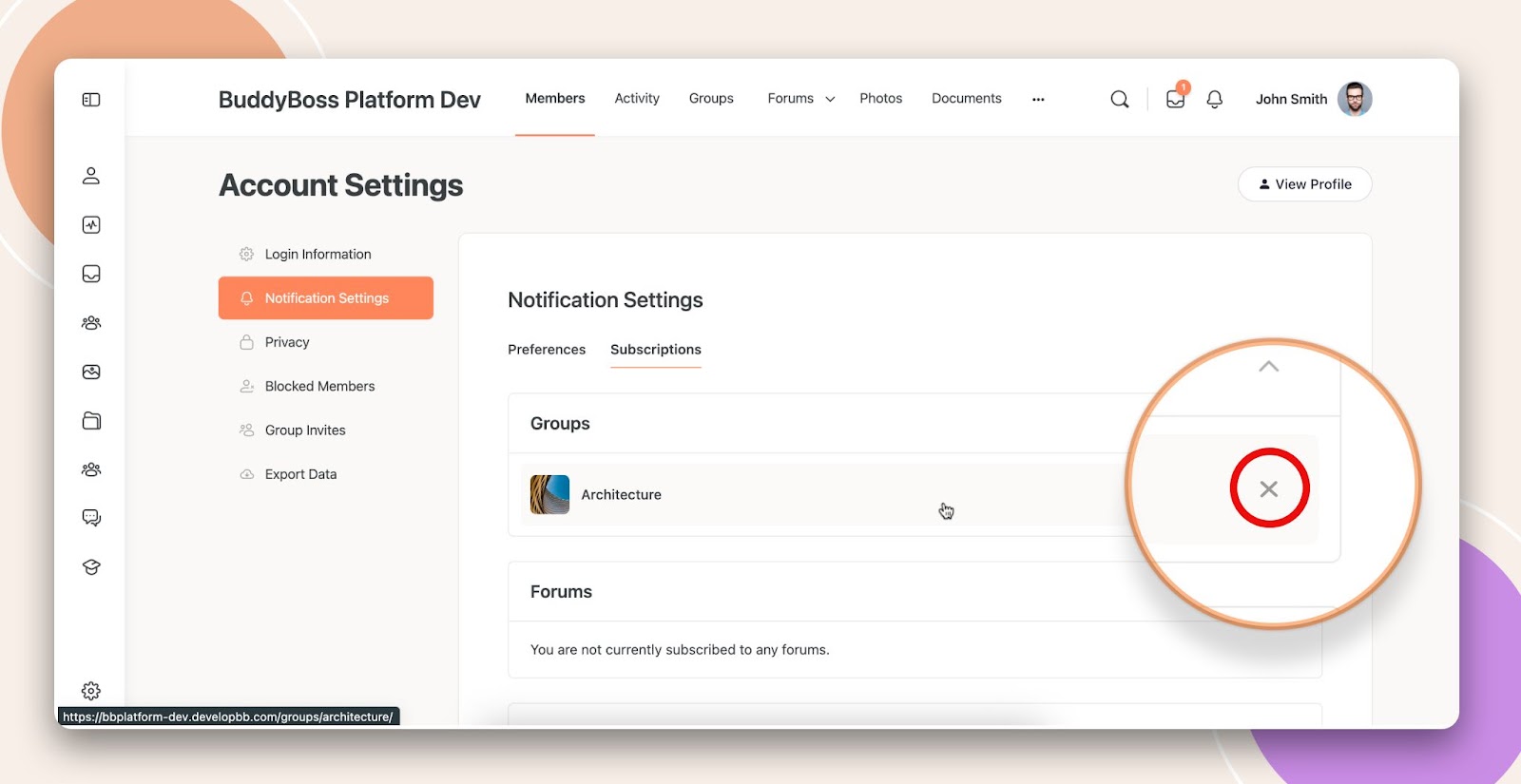This screenshot has height=784, width=1521.
Task: Open header inbox with notification badge
Action: pyautogui.click(x=1176, y=97)
